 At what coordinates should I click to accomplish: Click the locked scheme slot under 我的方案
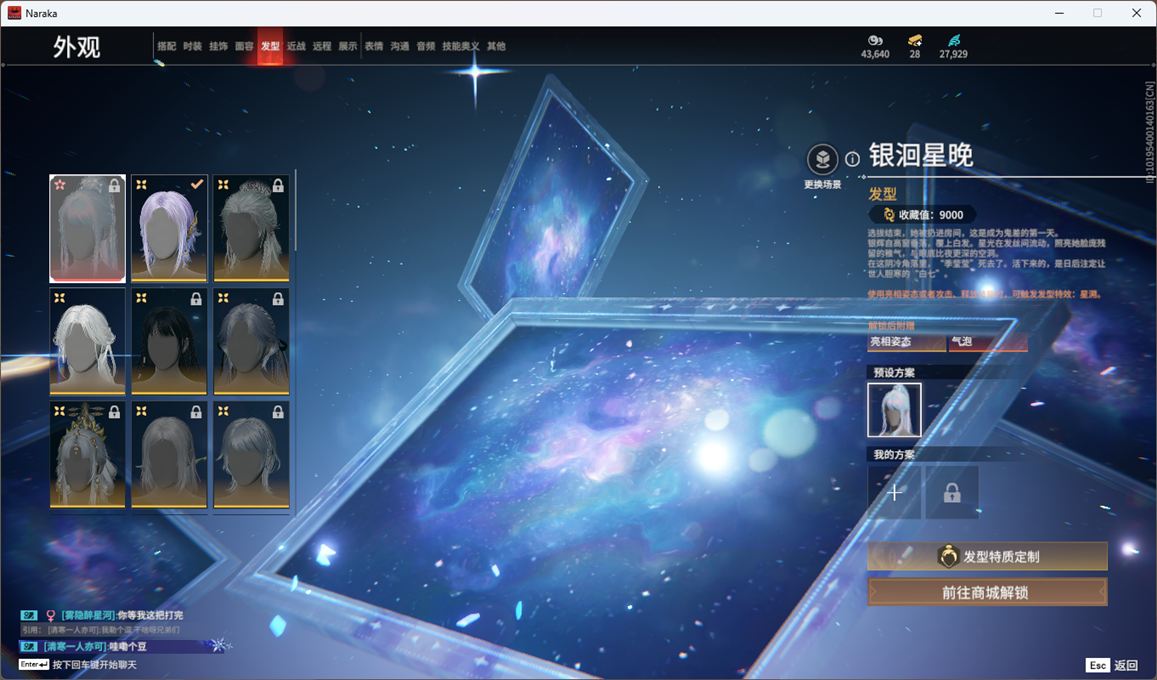pos(952,492)
